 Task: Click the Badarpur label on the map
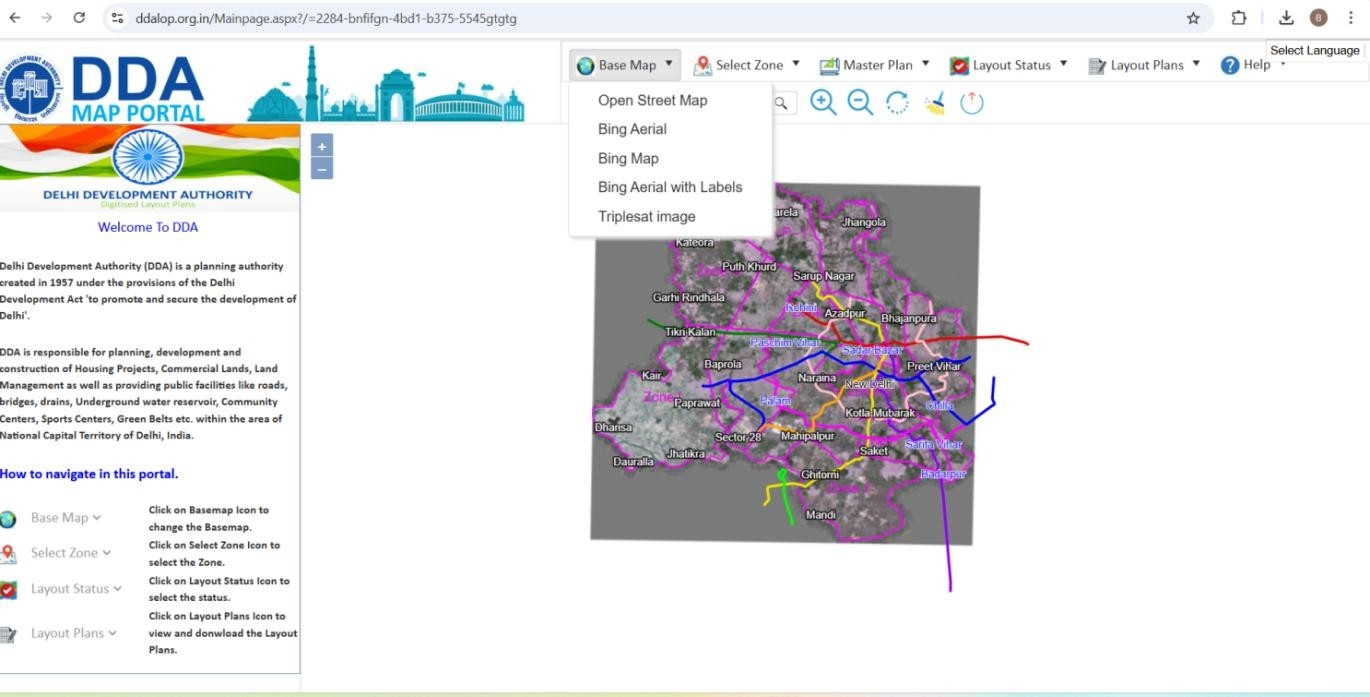click(x=943, y=474)
